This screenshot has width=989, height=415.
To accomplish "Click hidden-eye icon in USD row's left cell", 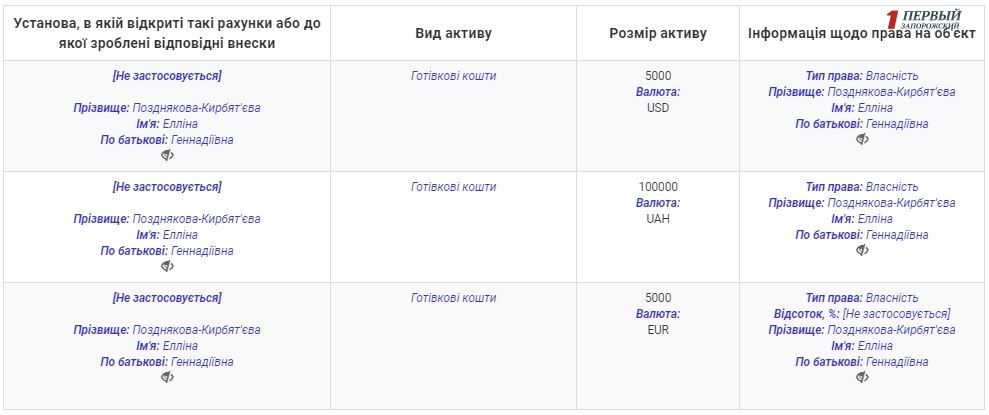I will pos(167,156).
